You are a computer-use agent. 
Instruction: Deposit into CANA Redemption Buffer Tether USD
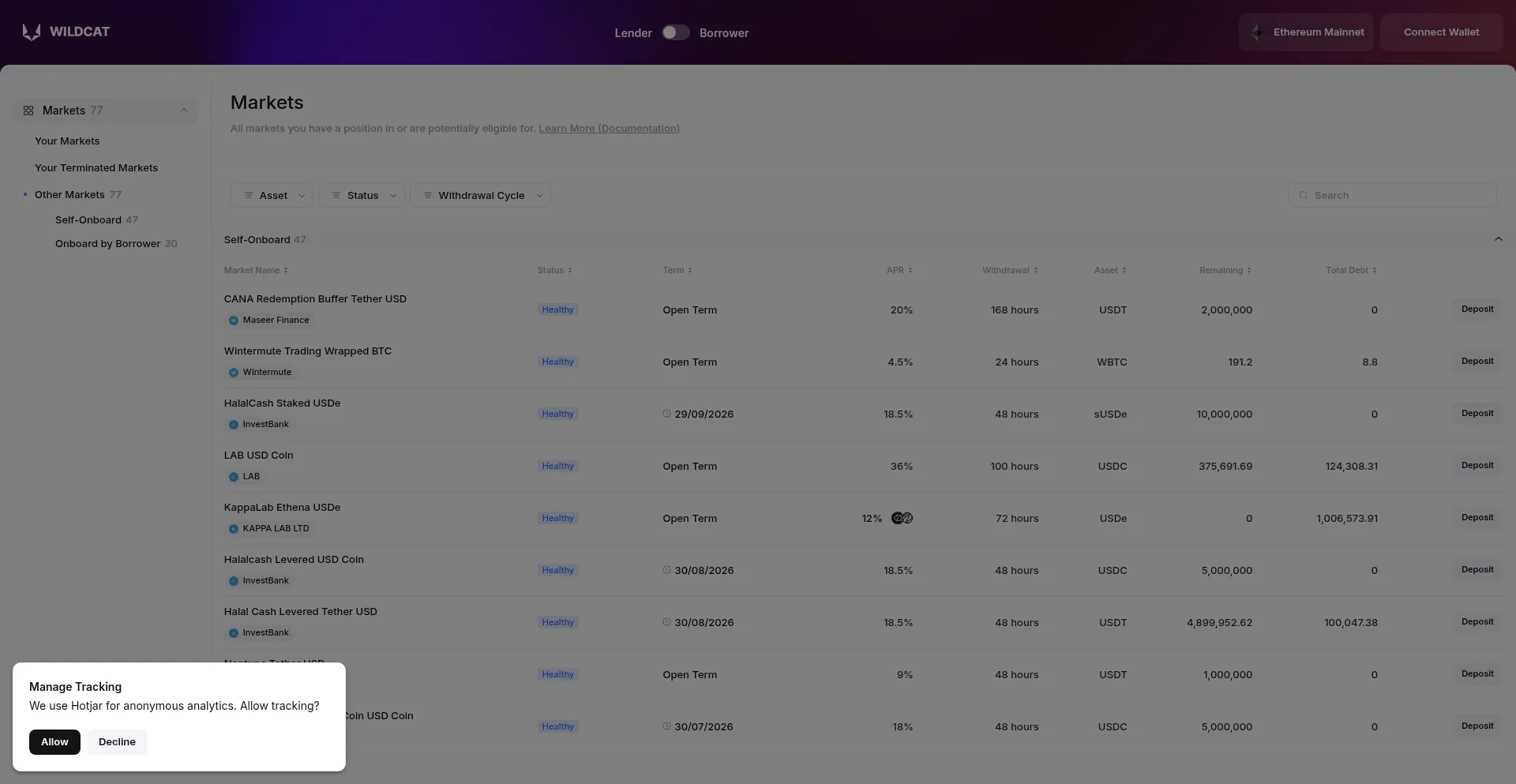1477,309
